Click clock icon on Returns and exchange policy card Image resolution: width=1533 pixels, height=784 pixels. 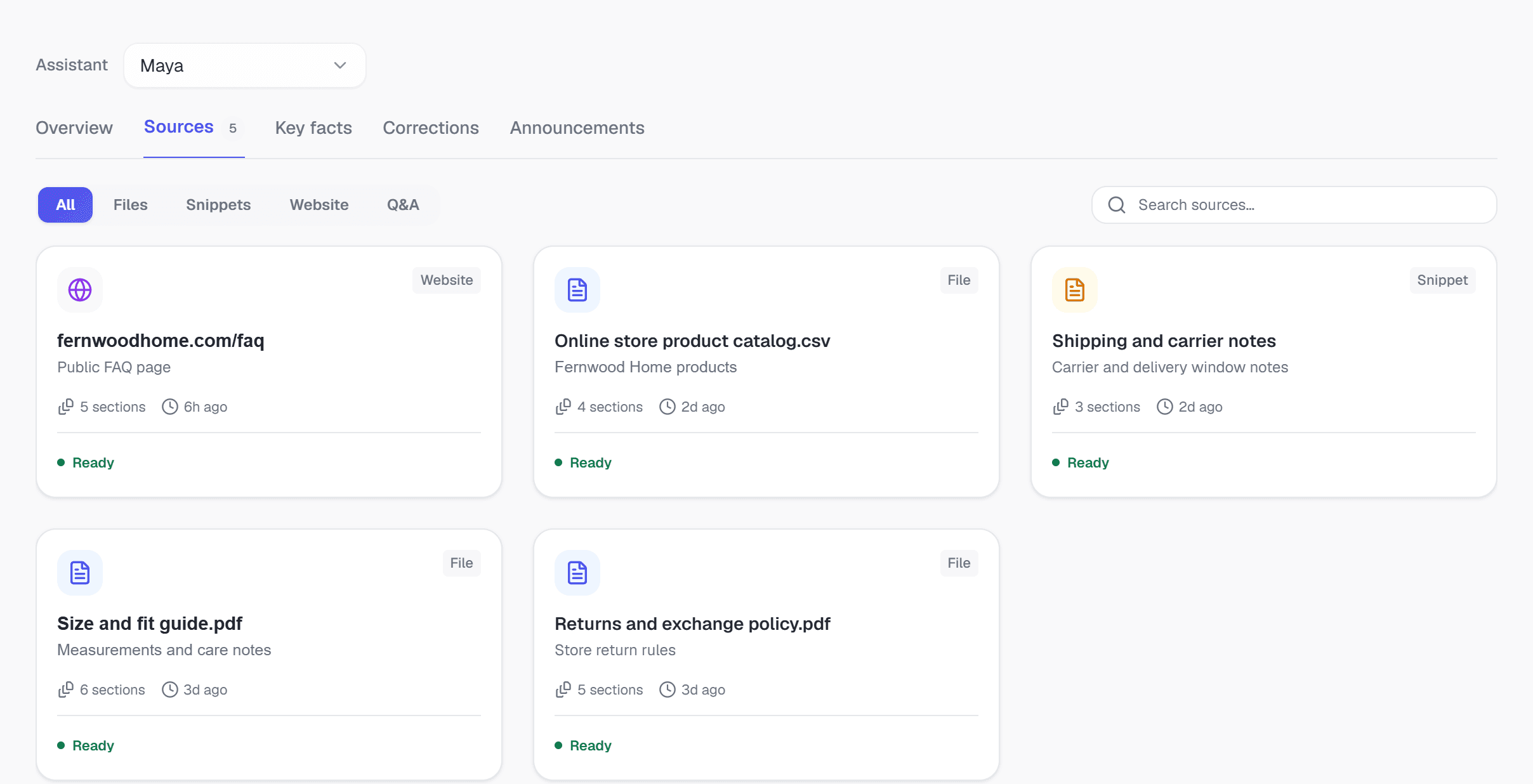pyautogui.click(x=668, y=689)
